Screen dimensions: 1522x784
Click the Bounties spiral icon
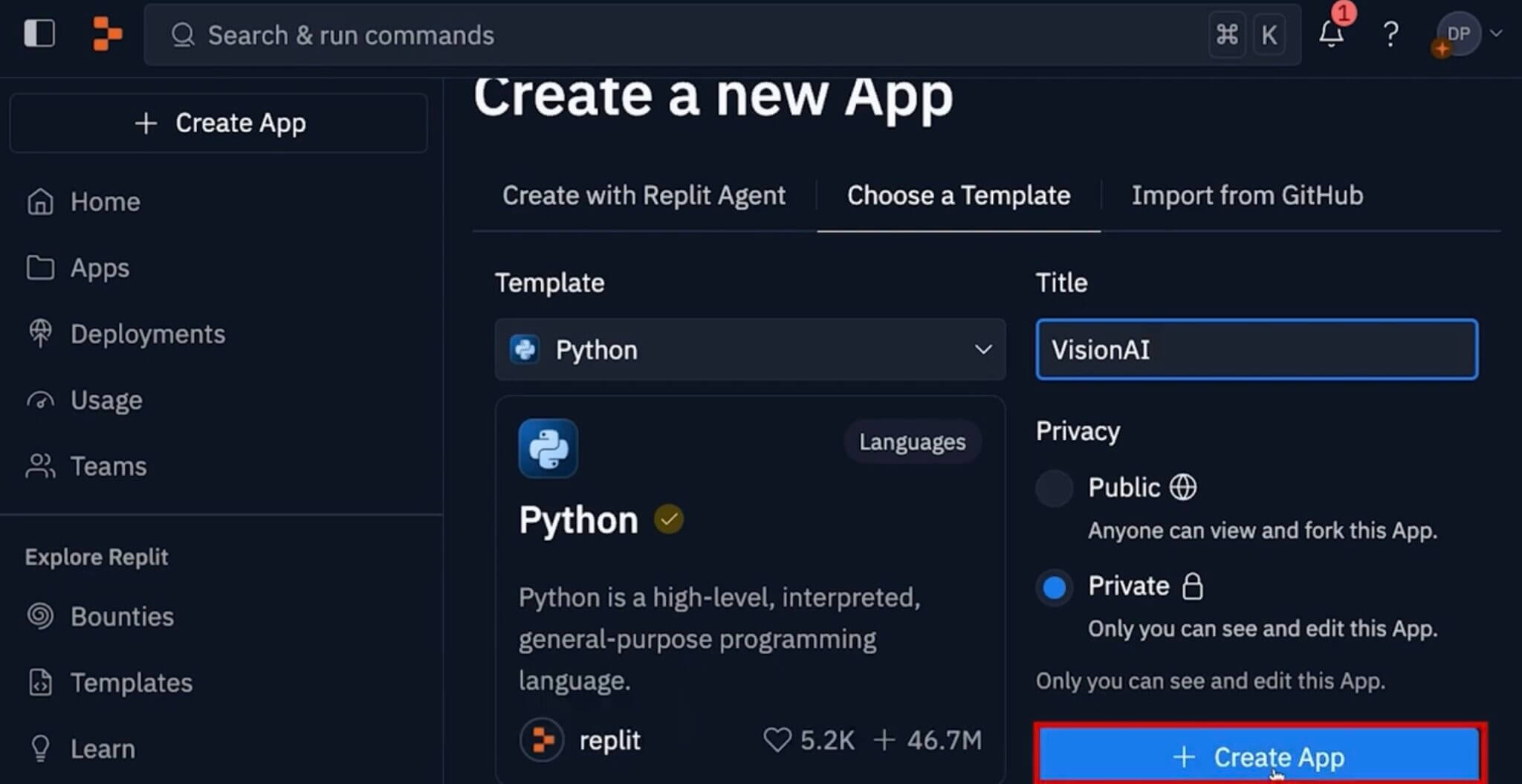pos(40,616)
